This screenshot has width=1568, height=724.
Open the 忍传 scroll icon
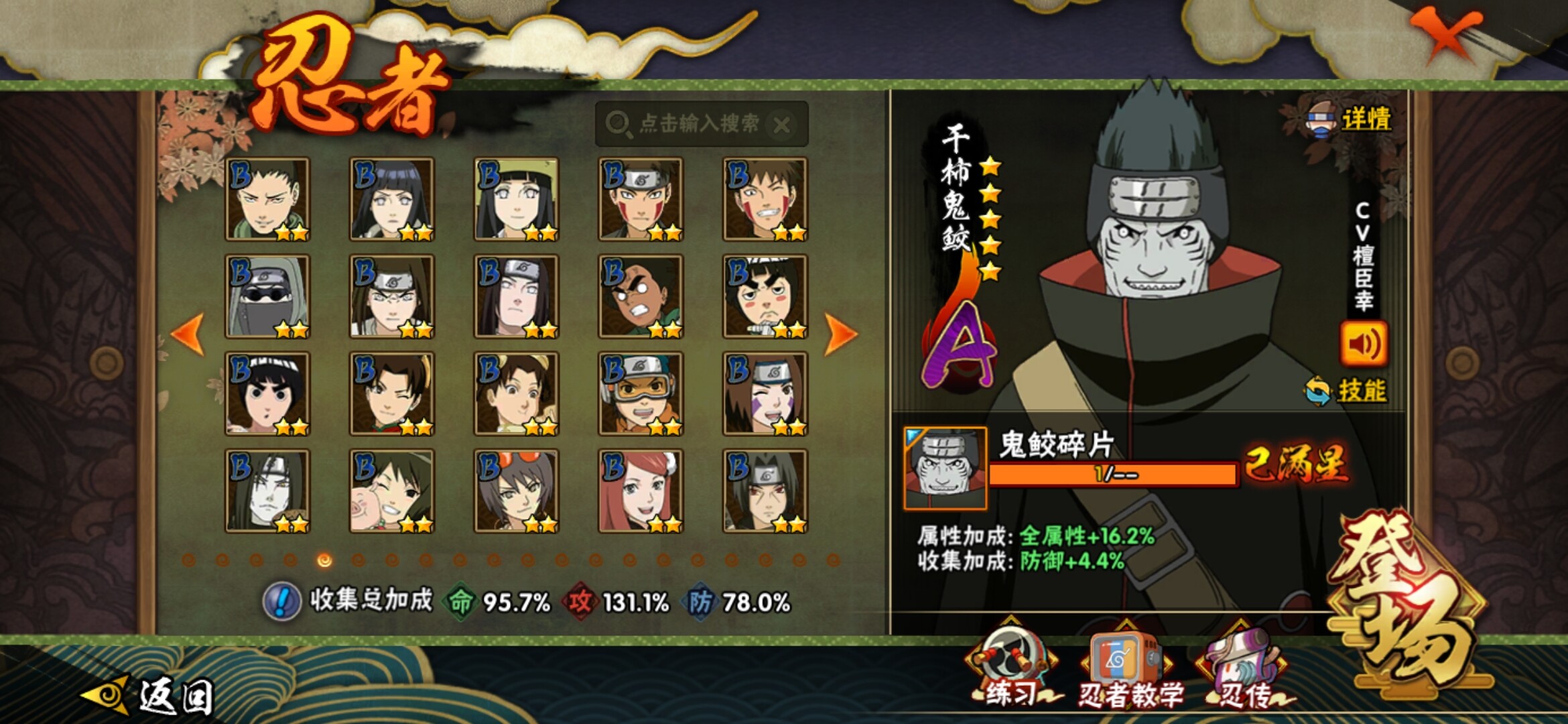[1243, 666]
